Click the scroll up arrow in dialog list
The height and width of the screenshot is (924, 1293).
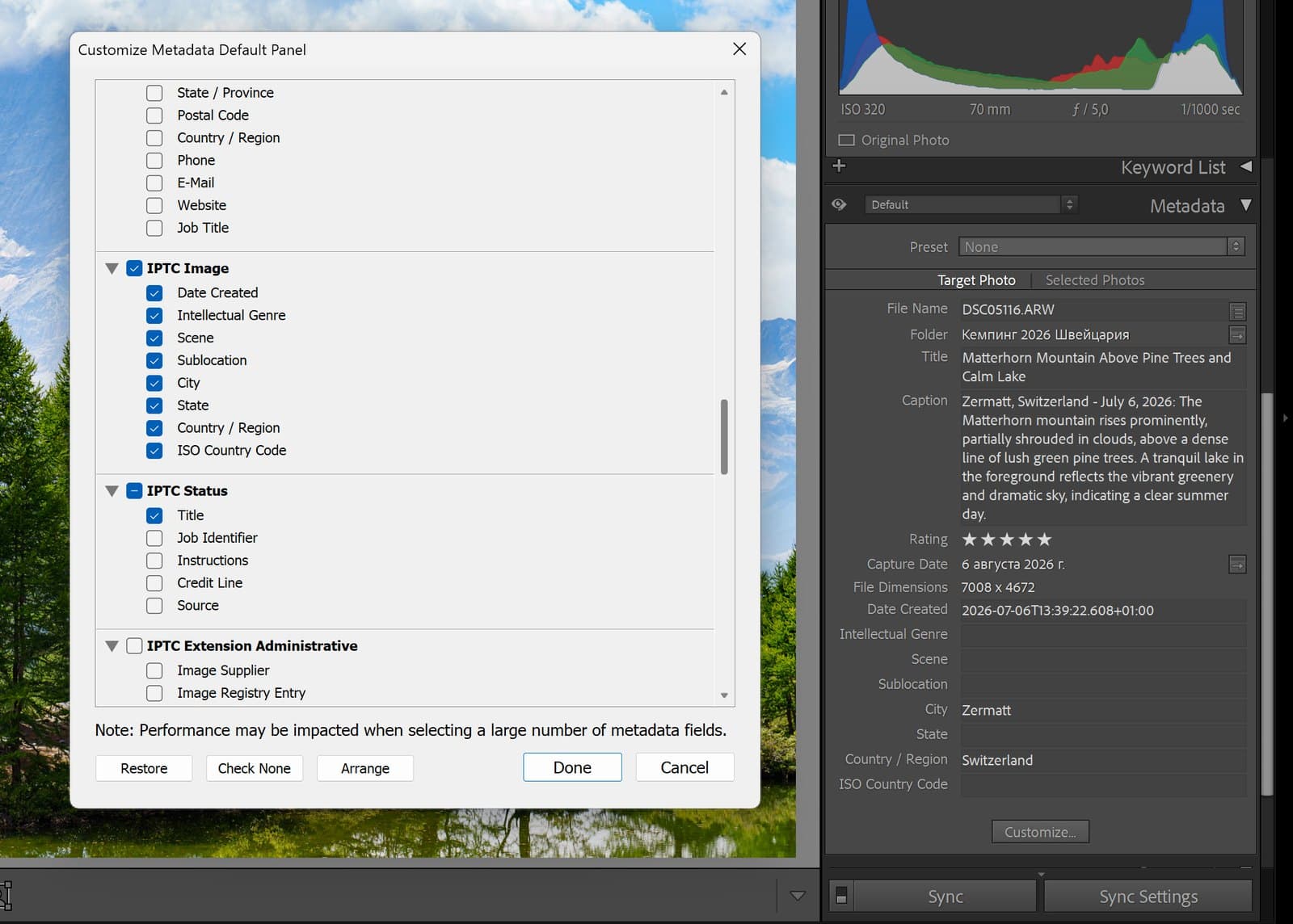[x=724, y=92]
